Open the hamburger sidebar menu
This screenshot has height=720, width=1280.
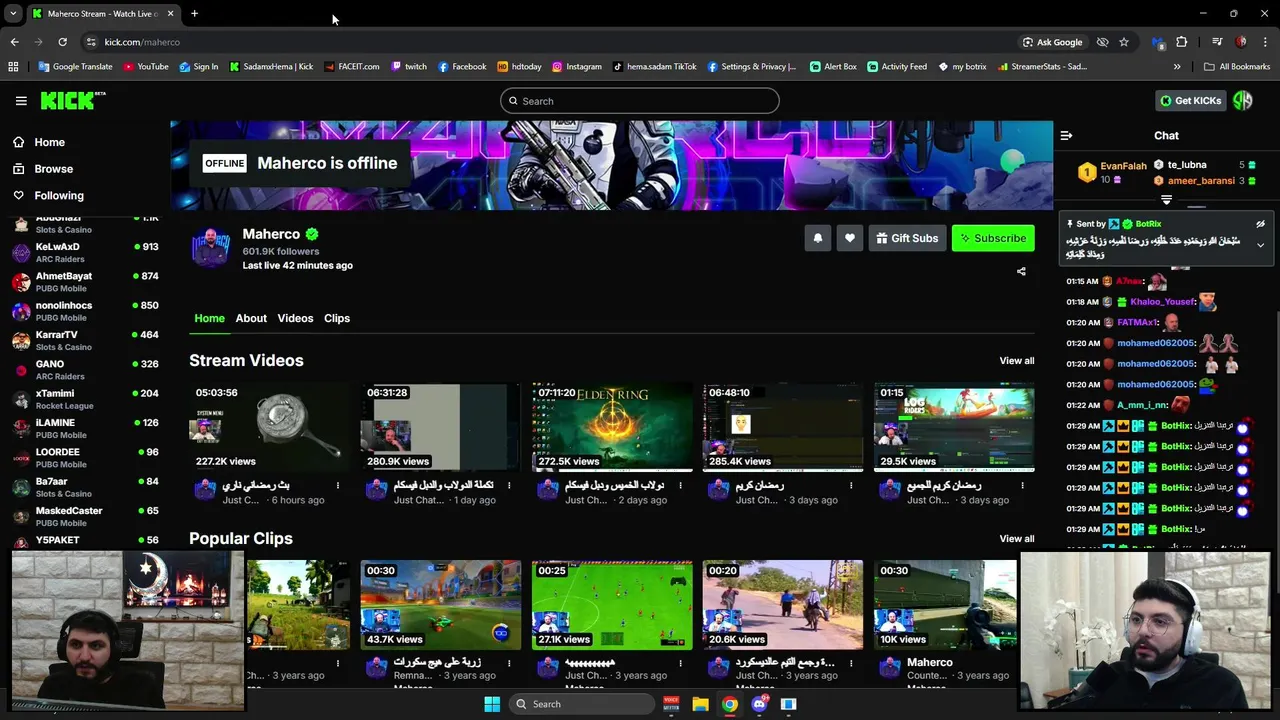point(21,101)
